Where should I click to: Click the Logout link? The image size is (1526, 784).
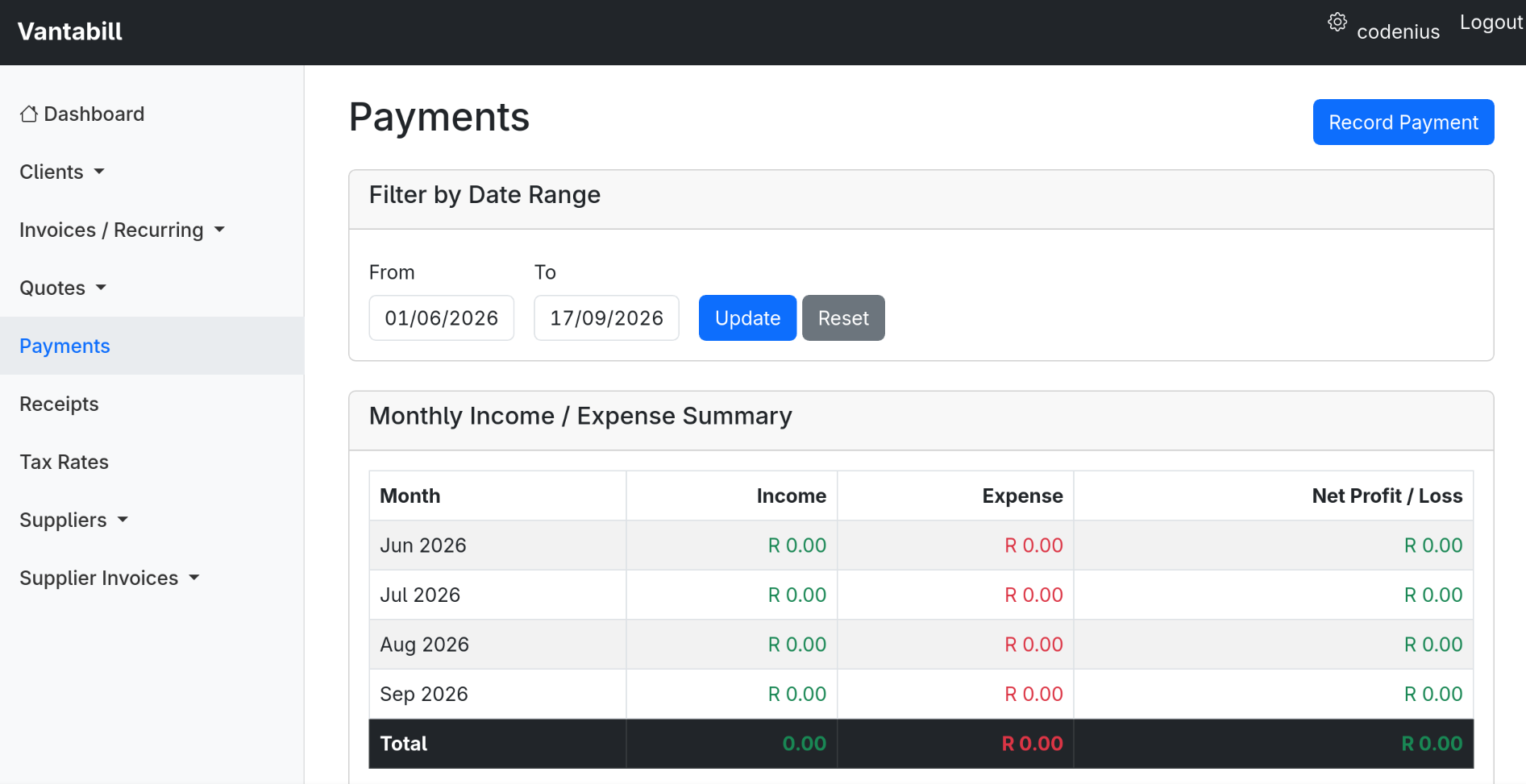(1491, 23)
